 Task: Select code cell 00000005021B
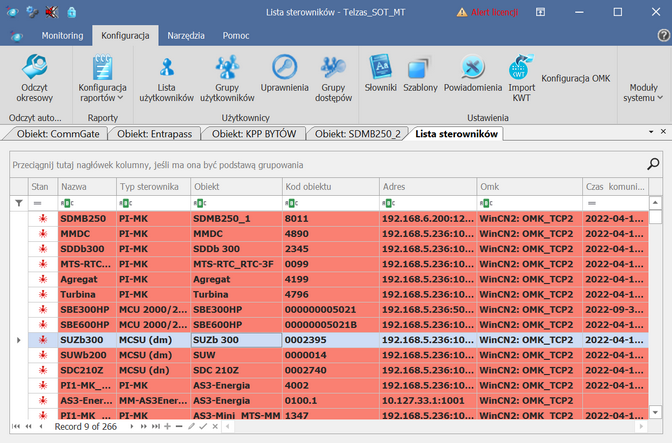tap(331, 325)
